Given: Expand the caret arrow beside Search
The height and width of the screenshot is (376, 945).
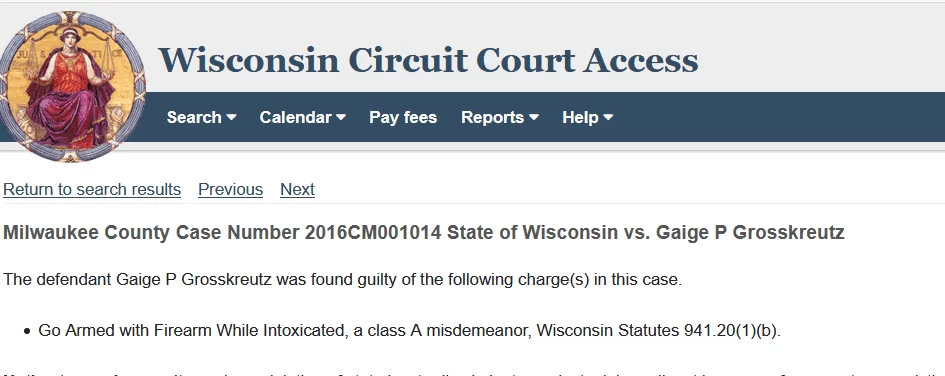Looking at the screenshot, I should tap(231, 118).
